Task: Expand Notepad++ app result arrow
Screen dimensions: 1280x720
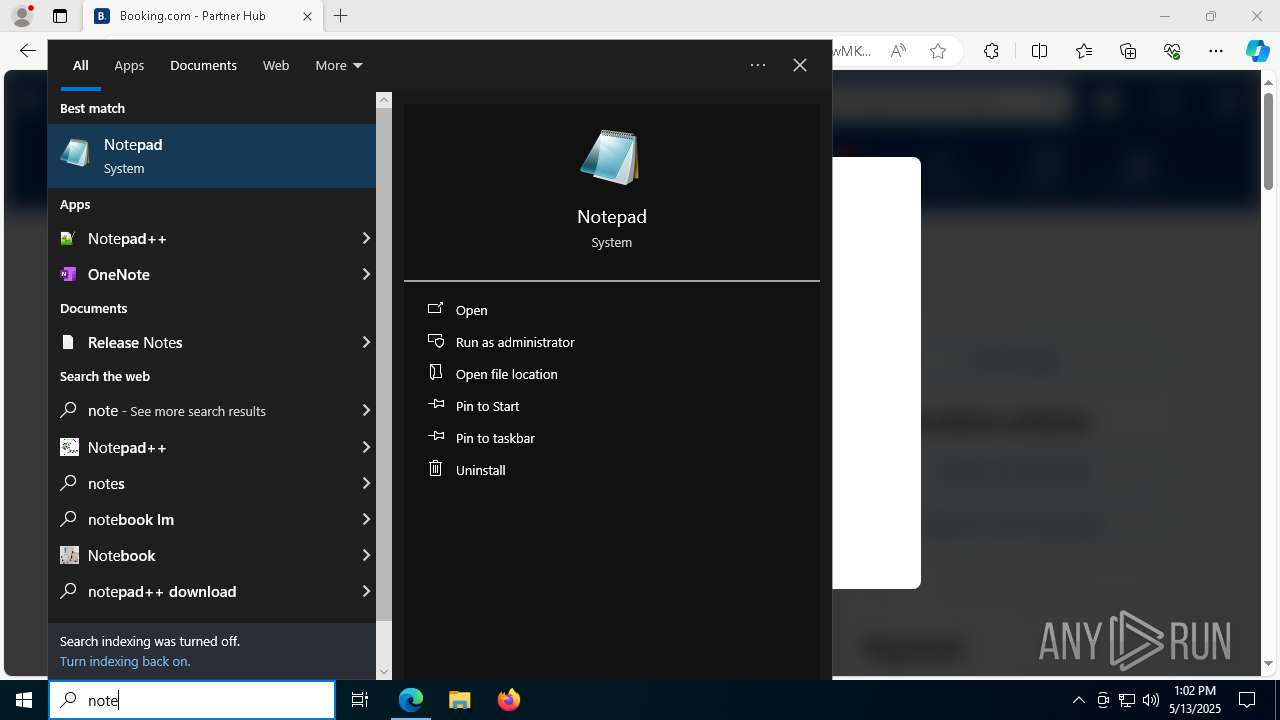Action: tap(366, 239)
